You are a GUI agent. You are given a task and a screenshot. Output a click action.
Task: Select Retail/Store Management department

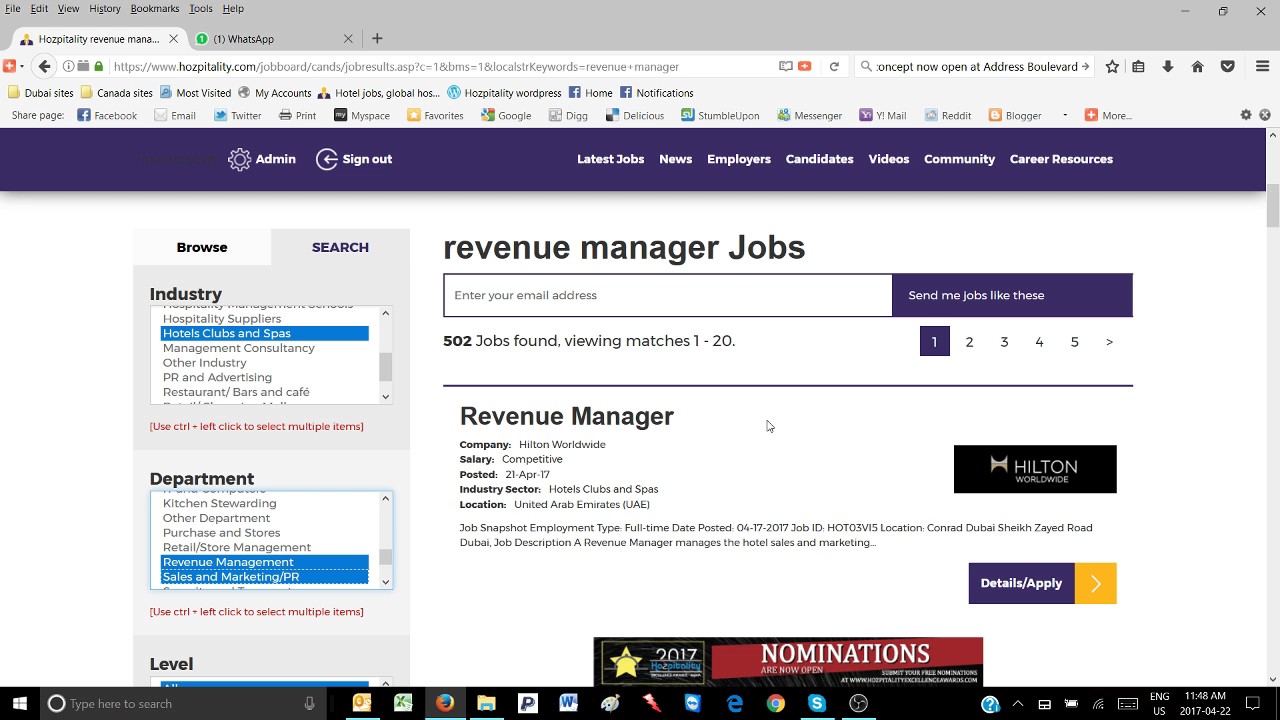(265, 547)
